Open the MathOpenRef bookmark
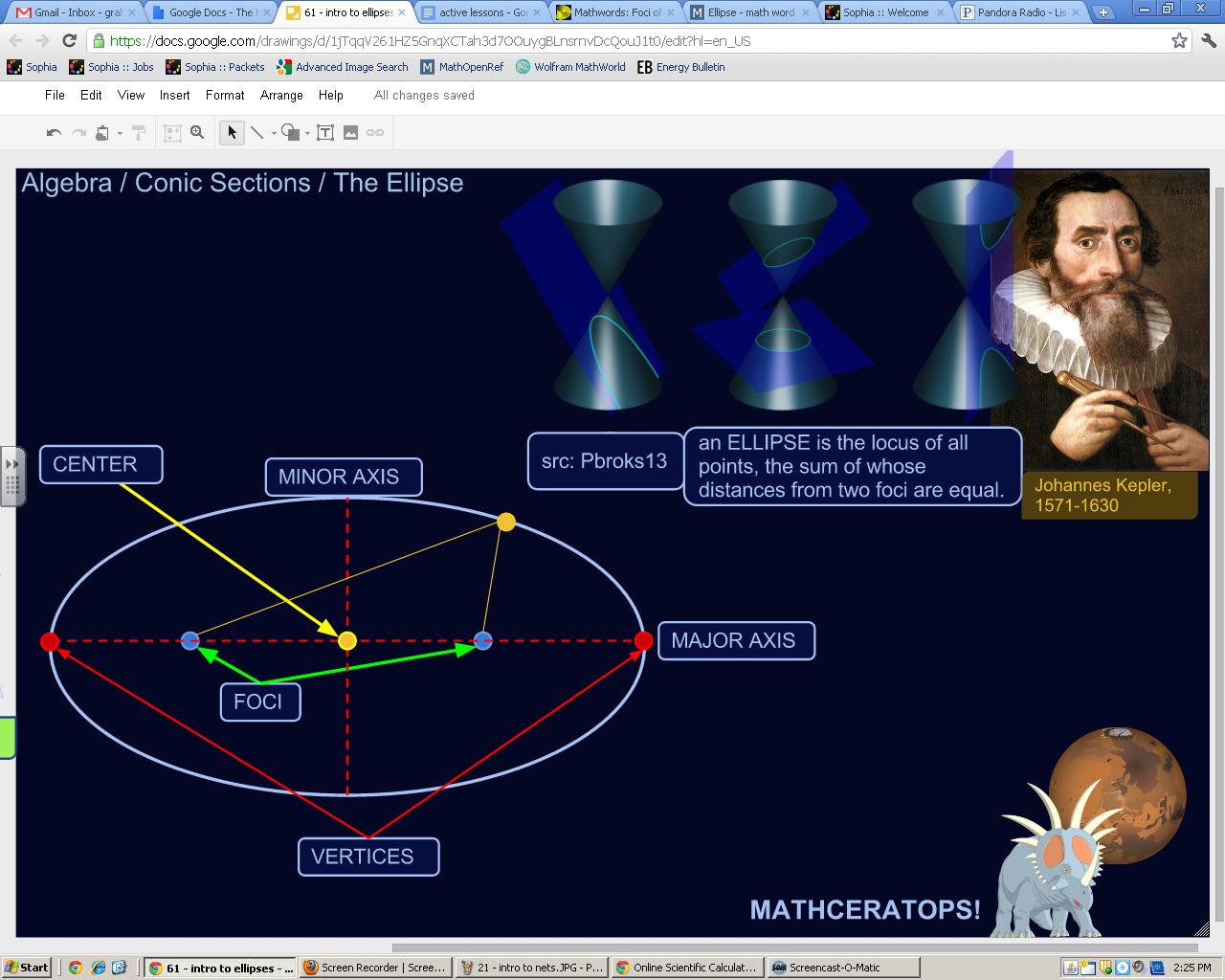This screenshot has width=1225, height=980. pyautogui.click(x=462, y=67)
